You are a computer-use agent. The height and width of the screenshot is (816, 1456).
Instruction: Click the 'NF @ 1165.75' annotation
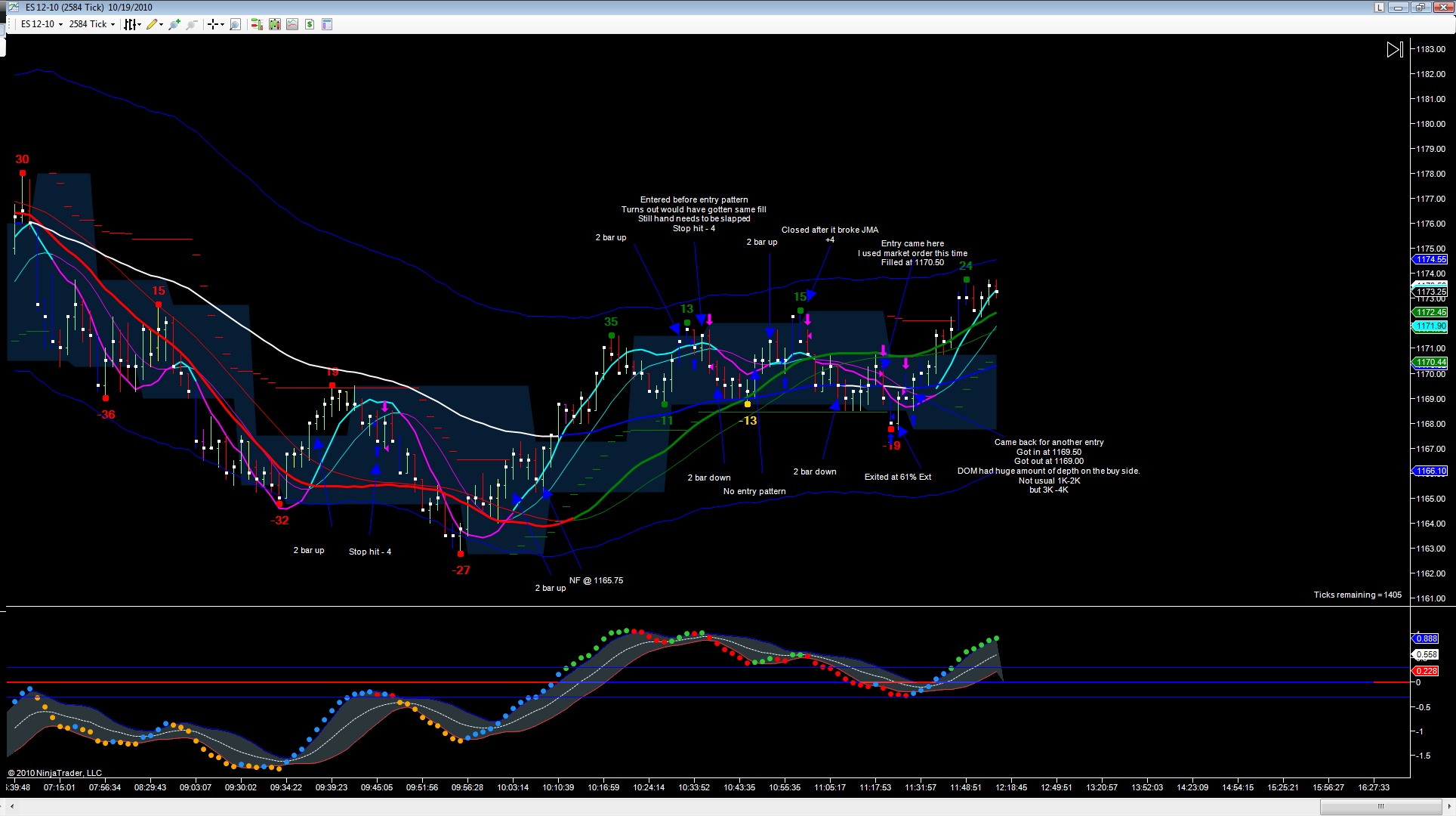click(x=597, y=580)
